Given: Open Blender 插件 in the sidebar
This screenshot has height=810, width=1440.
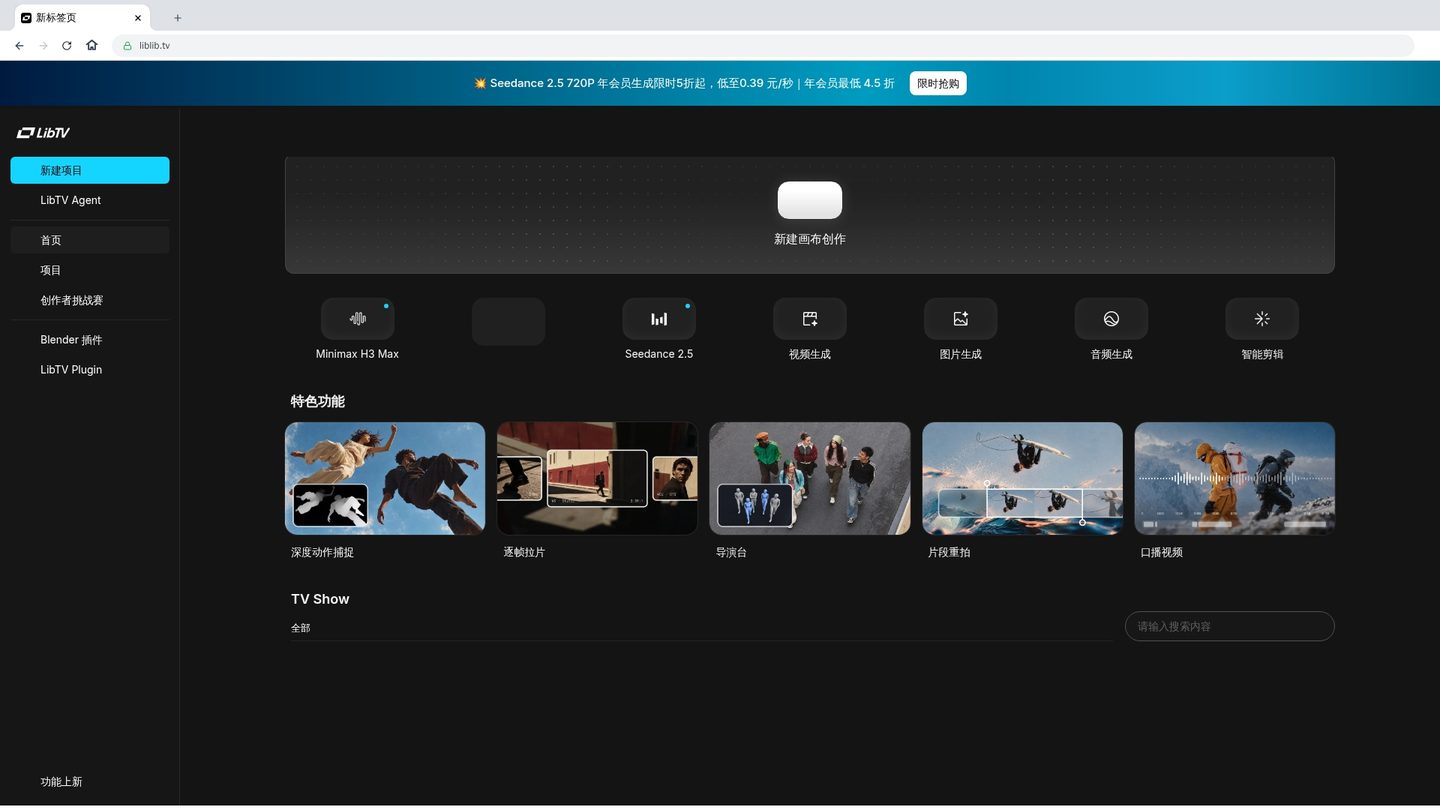Looking at the screenshot, I should click(x=90, y=340).
